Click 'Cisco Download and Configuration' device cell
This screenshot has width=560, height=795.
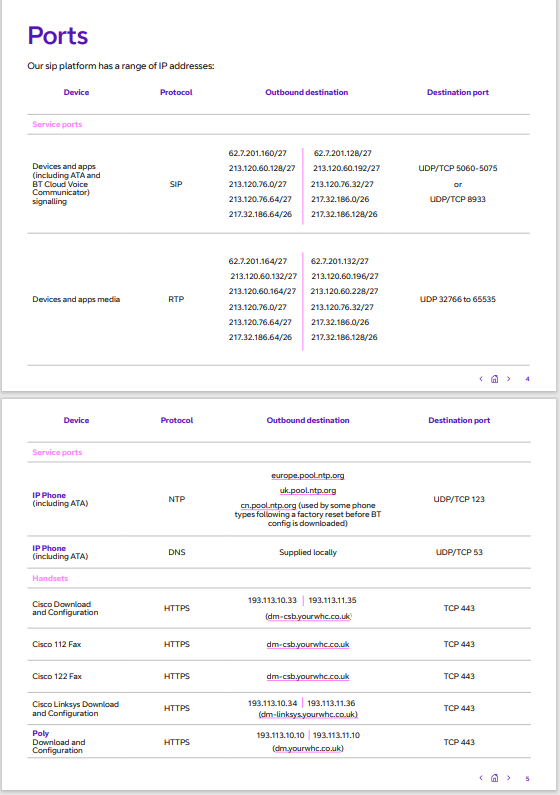65,608
